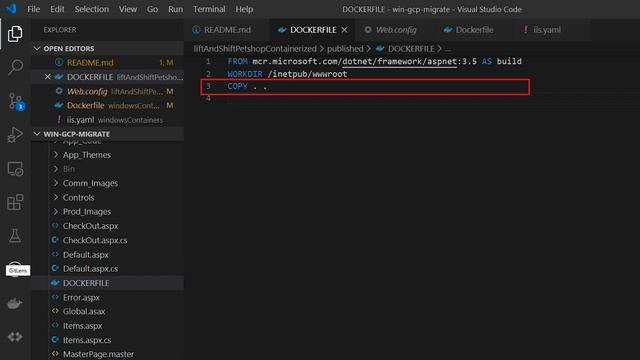This screenshot has height=360, width=640.
Task: Open the Selection menu
Action: pyautogui.click(x=91, y=9)
